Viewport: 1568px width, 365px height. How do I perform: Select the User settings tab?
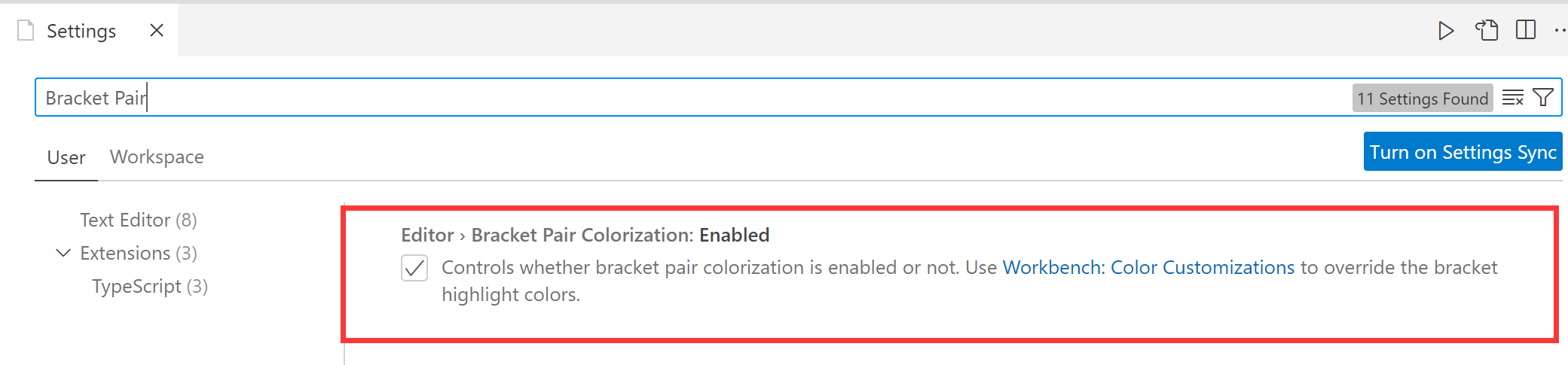click(x=66, y=157)
